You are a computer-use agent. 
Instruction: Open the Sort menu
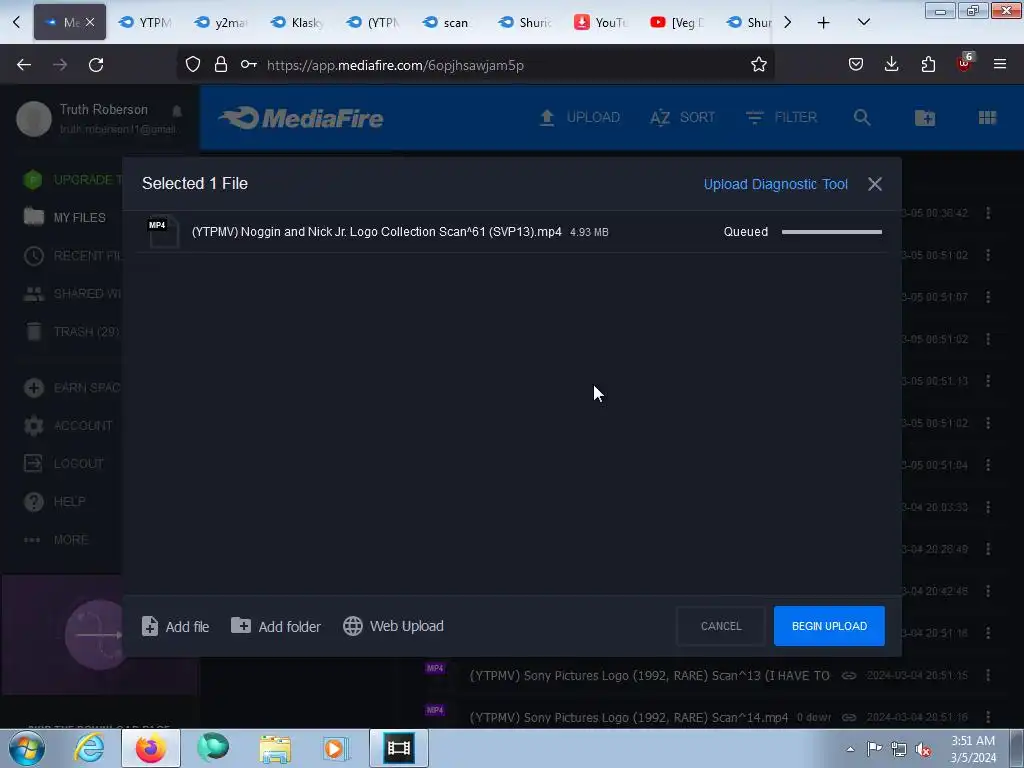click(x=682, y=118)
